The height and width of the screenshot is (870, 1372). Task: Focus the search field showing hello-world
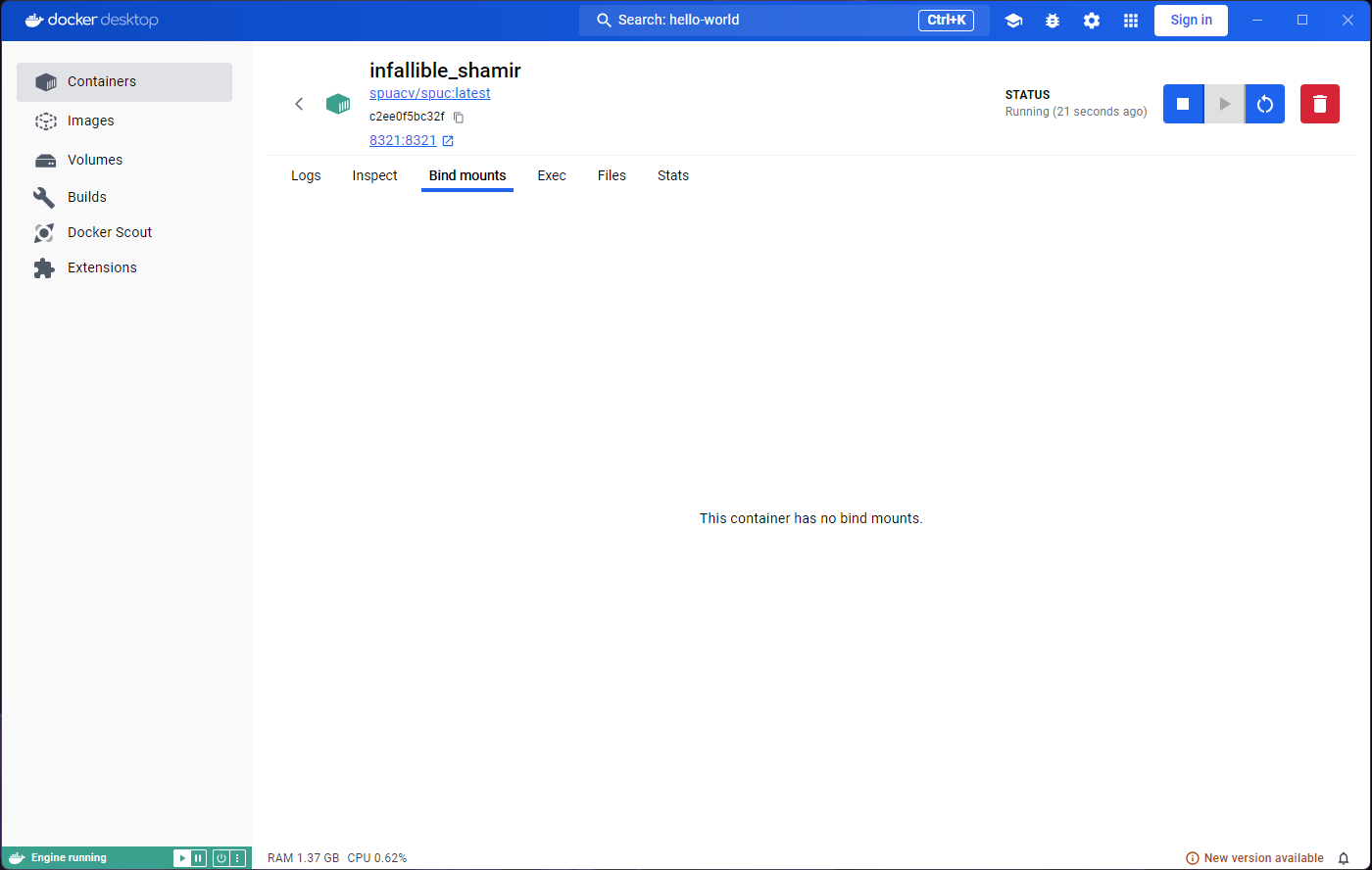(x=784, y=21)
